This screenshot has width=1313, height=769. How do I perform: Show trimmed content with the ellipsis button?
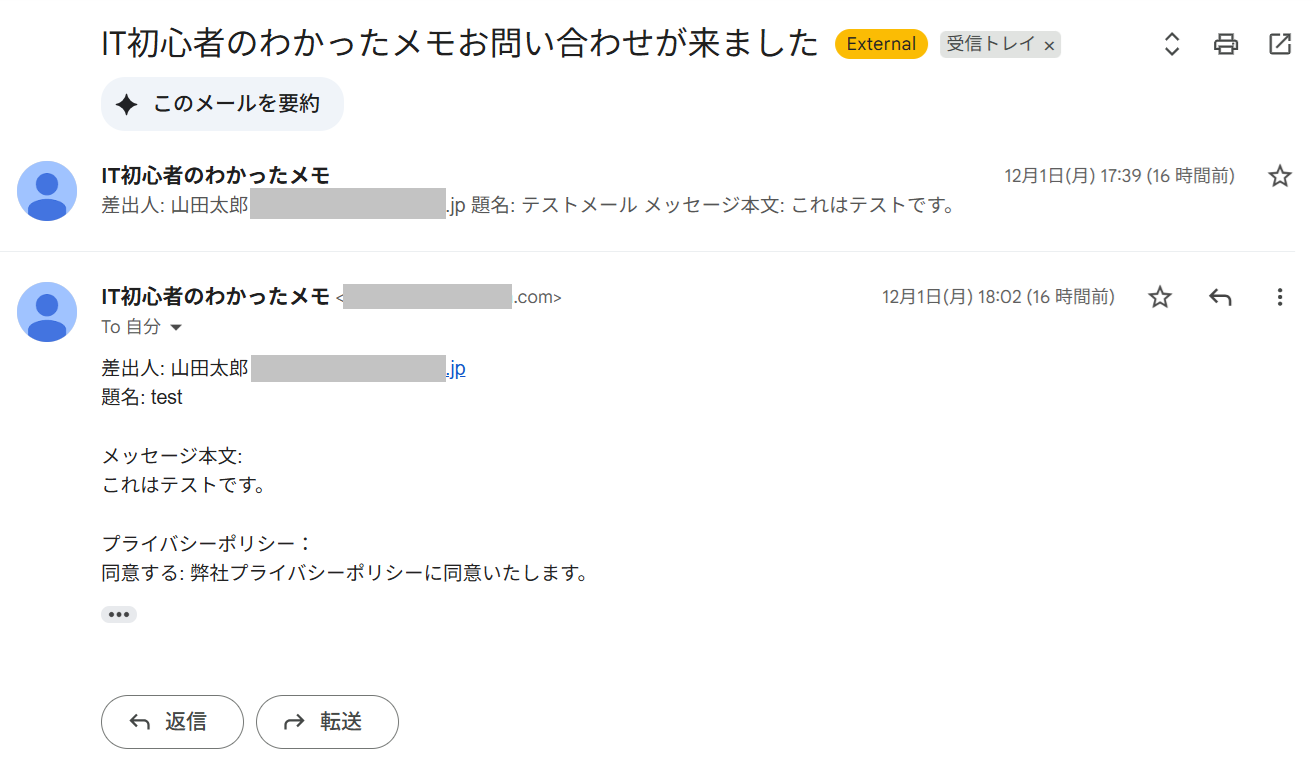(x=119, y=614)
